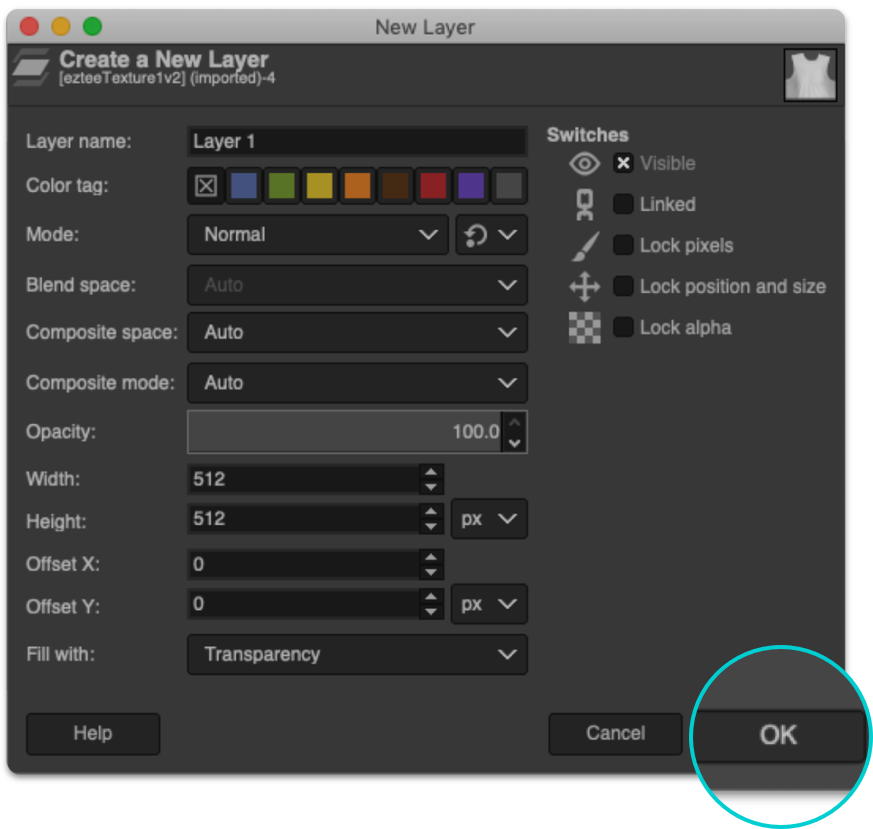The image size is (873, 829).
Task: Select the no color tag option
Action: 206,185
